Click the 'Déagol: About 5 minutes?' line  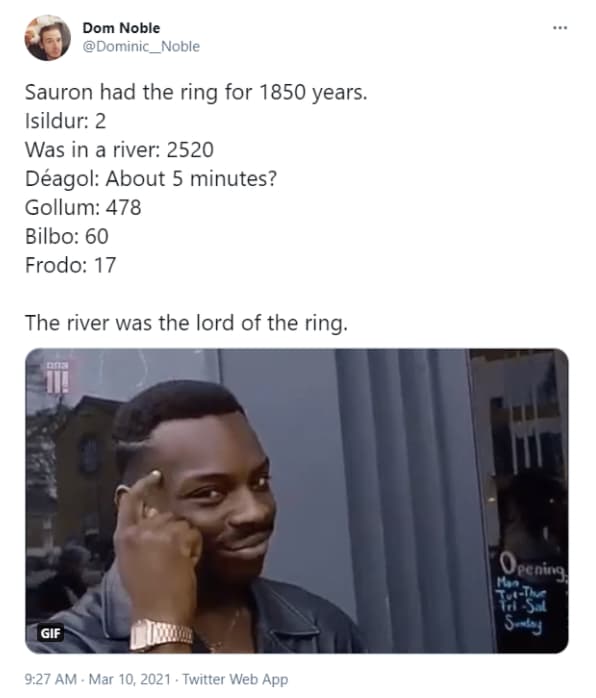click(151, 179)
